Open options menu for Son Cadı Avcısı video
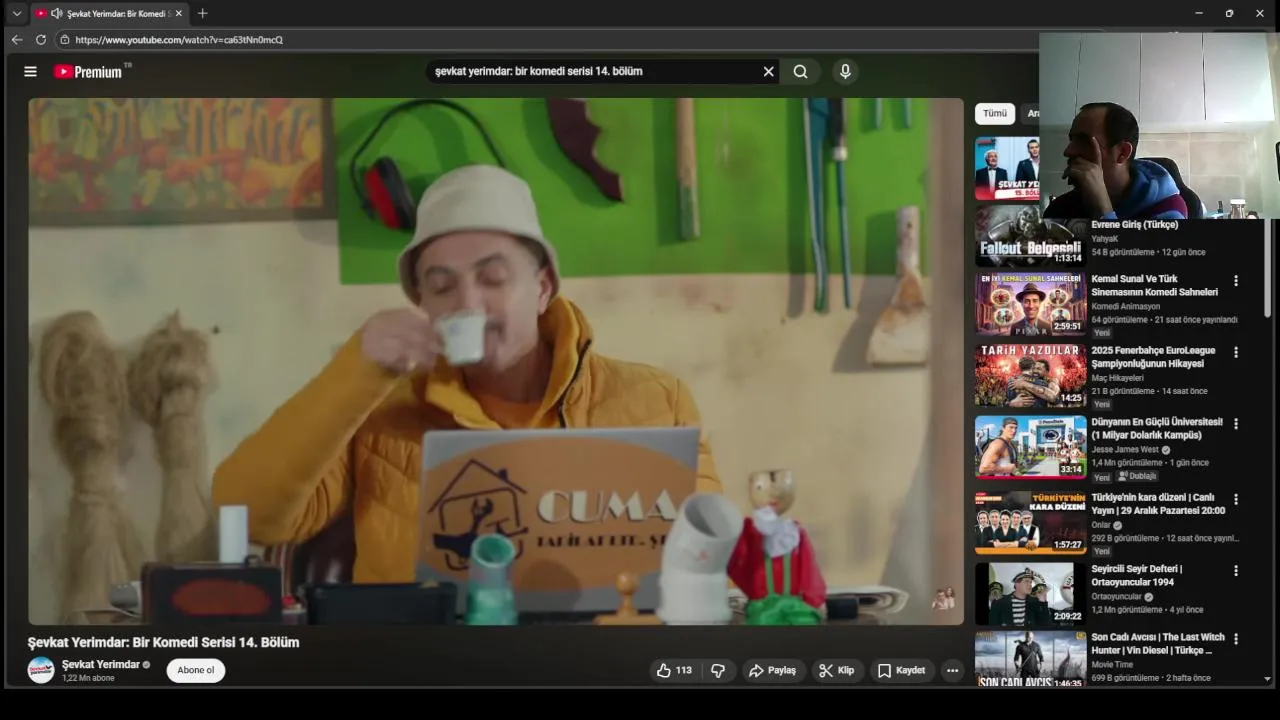This screenshot has width=1280, height=720. point(1236,638)
